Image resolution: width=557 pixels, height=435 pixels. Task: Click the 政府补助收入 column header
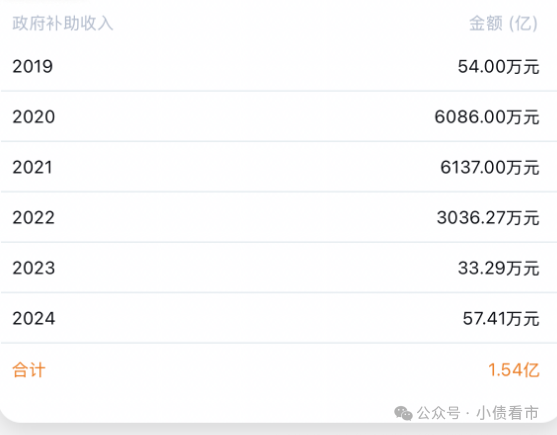point(63,23)
